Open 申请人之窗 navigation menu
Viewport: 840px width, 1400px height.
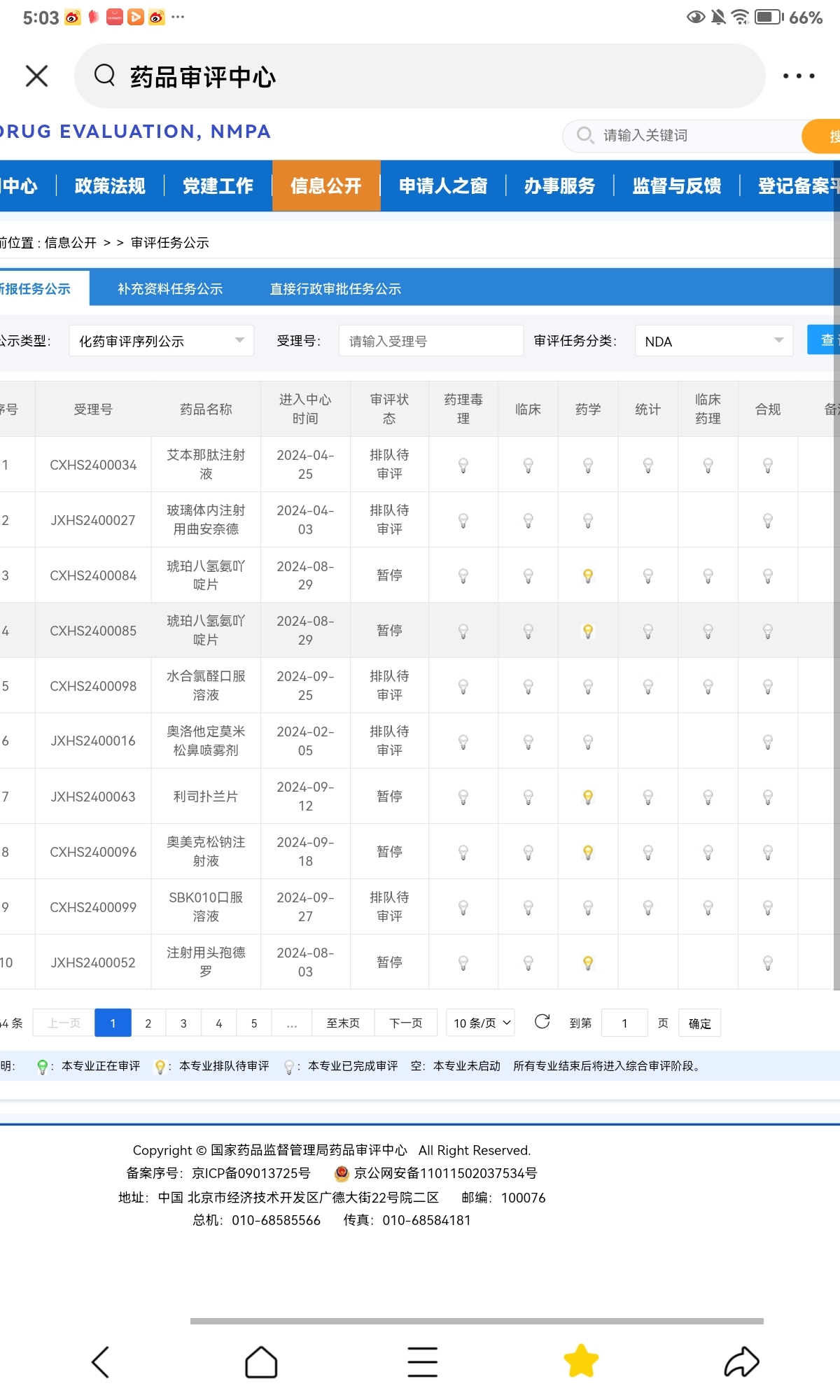tap(443, 185)
